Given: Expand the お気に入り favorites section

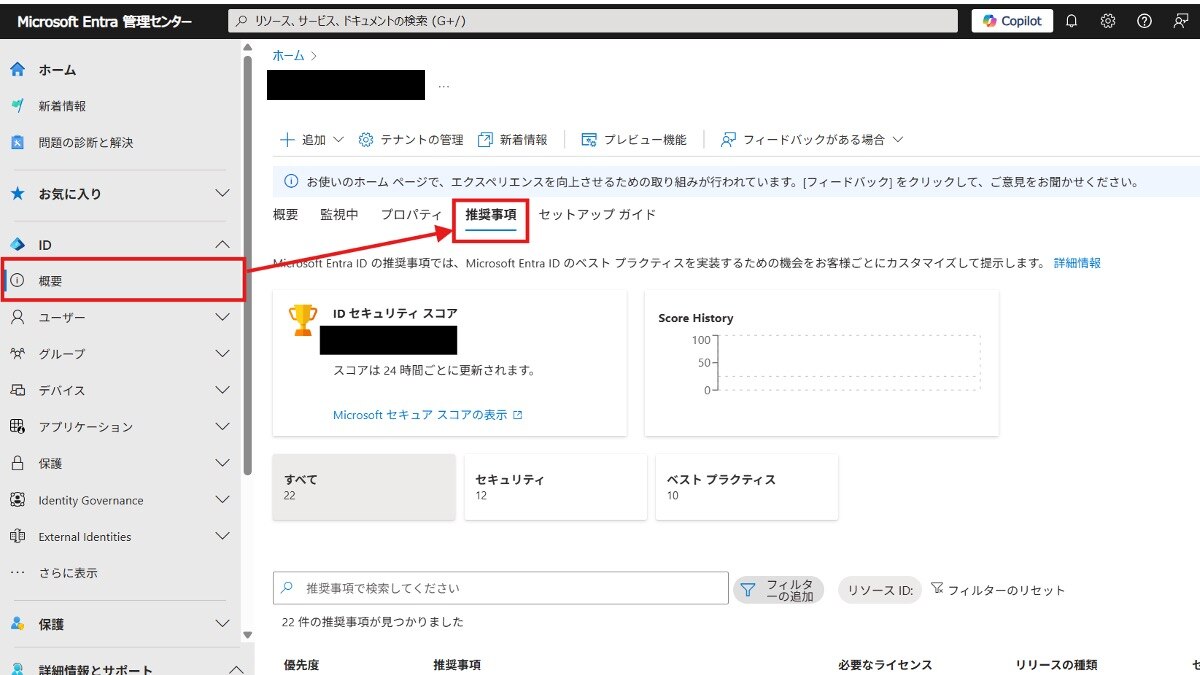Looking at the screenshot, I should pos(223,194).
